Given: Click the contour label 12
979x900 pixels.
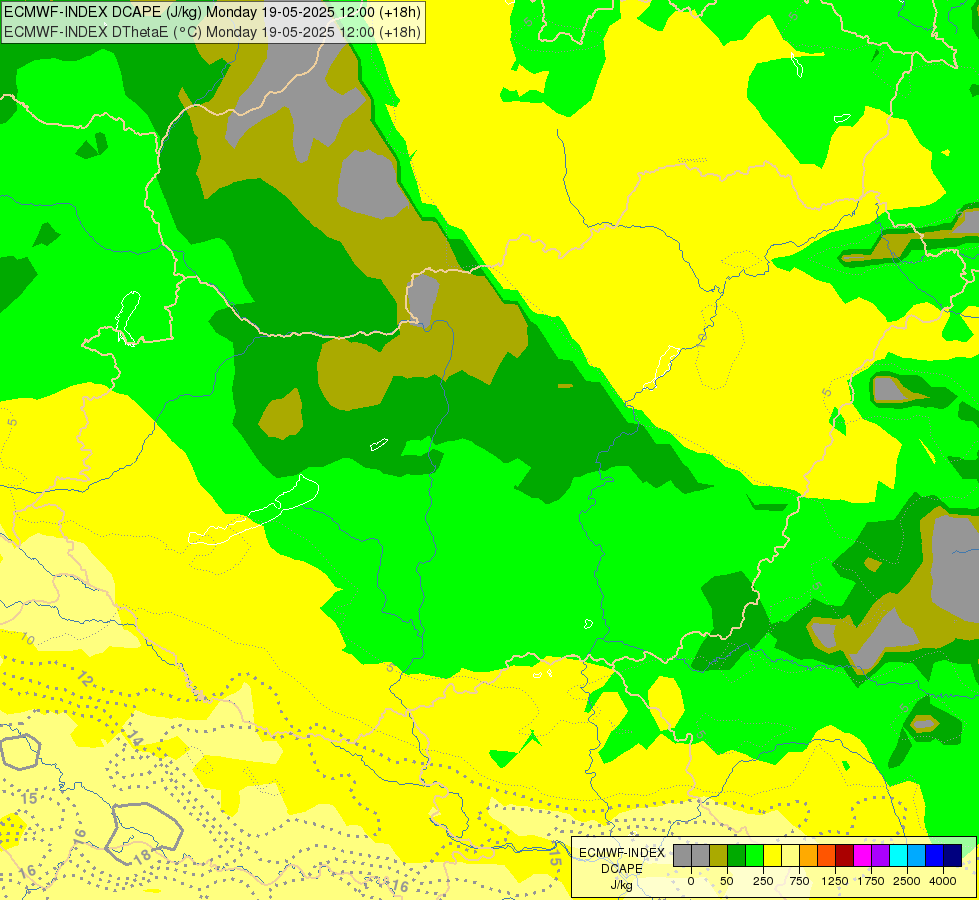Looking at the screenshot, I should pyautogui.click(x=86, y=678).
